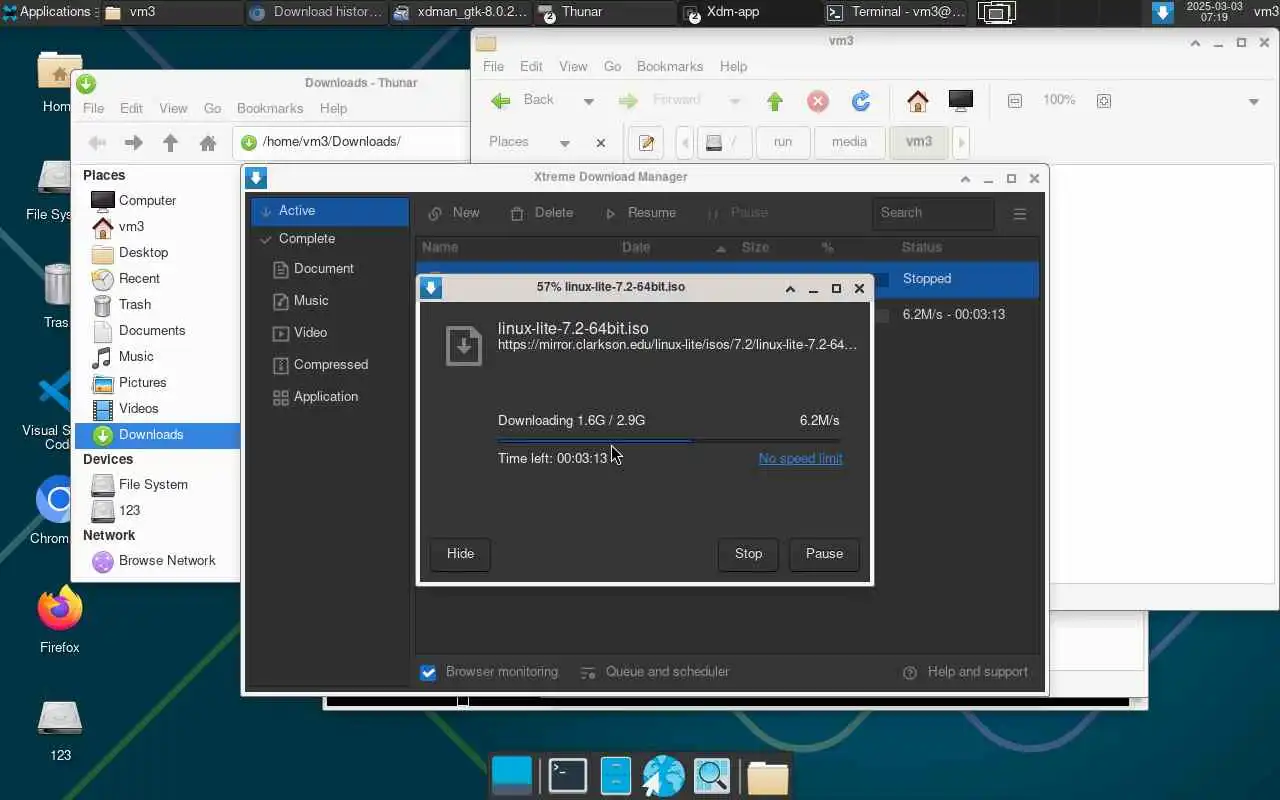Filter downloads by Document type
The height and width of the screenshot is (800, 1280).
pos(313,269)
